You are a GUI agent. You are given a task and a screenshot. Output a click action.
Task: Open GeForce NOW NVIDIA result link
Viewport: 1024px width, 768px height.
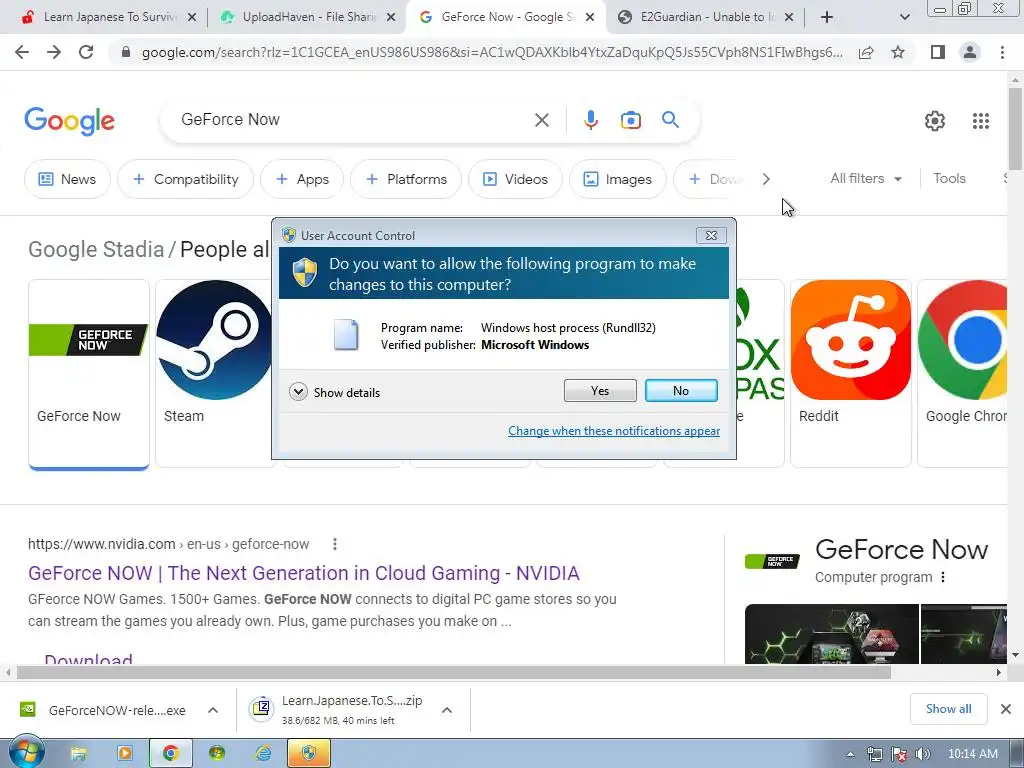tap(304, 573)
